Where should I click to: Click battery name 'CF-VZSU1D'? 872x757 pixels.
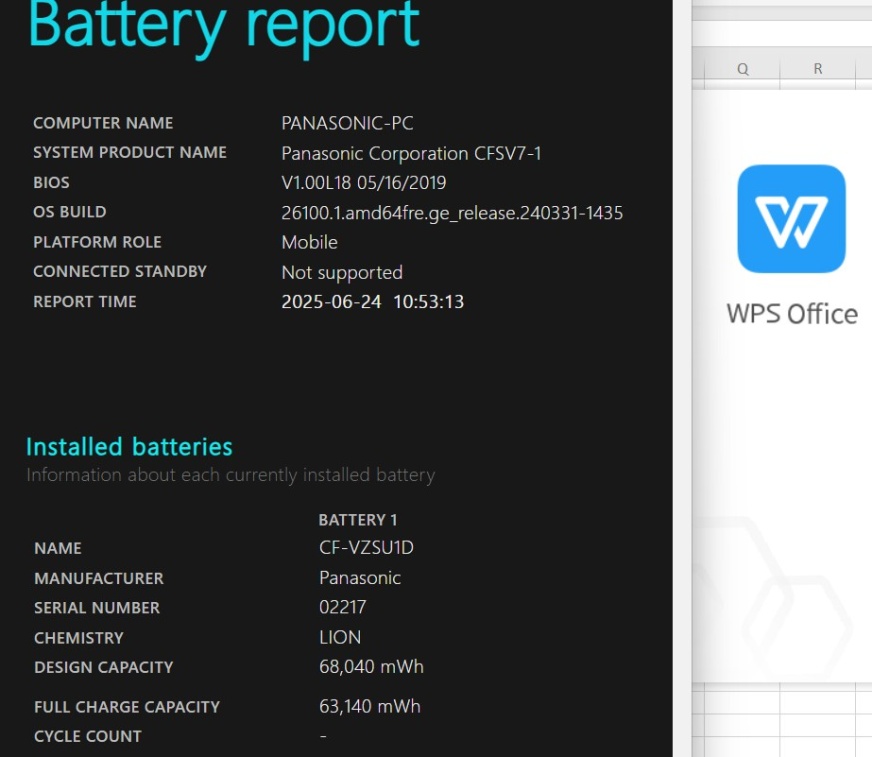coord(366,547)
